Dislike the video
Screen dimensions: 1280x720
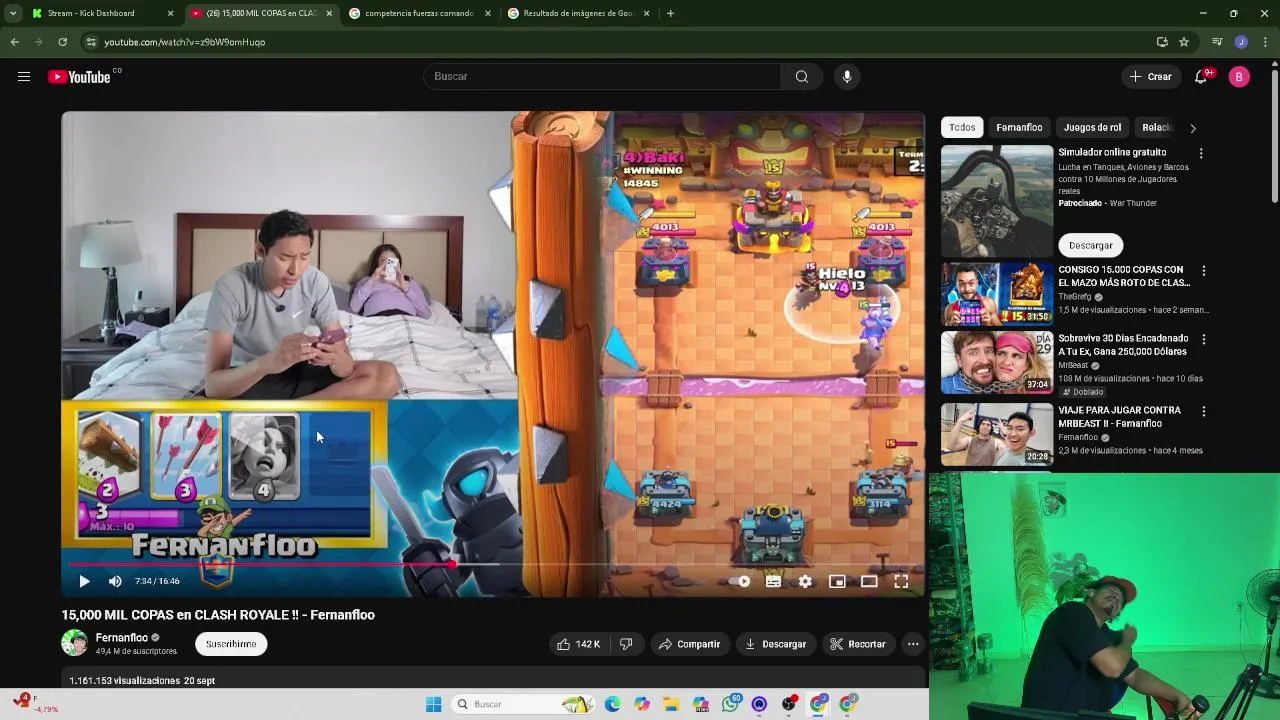626,644
